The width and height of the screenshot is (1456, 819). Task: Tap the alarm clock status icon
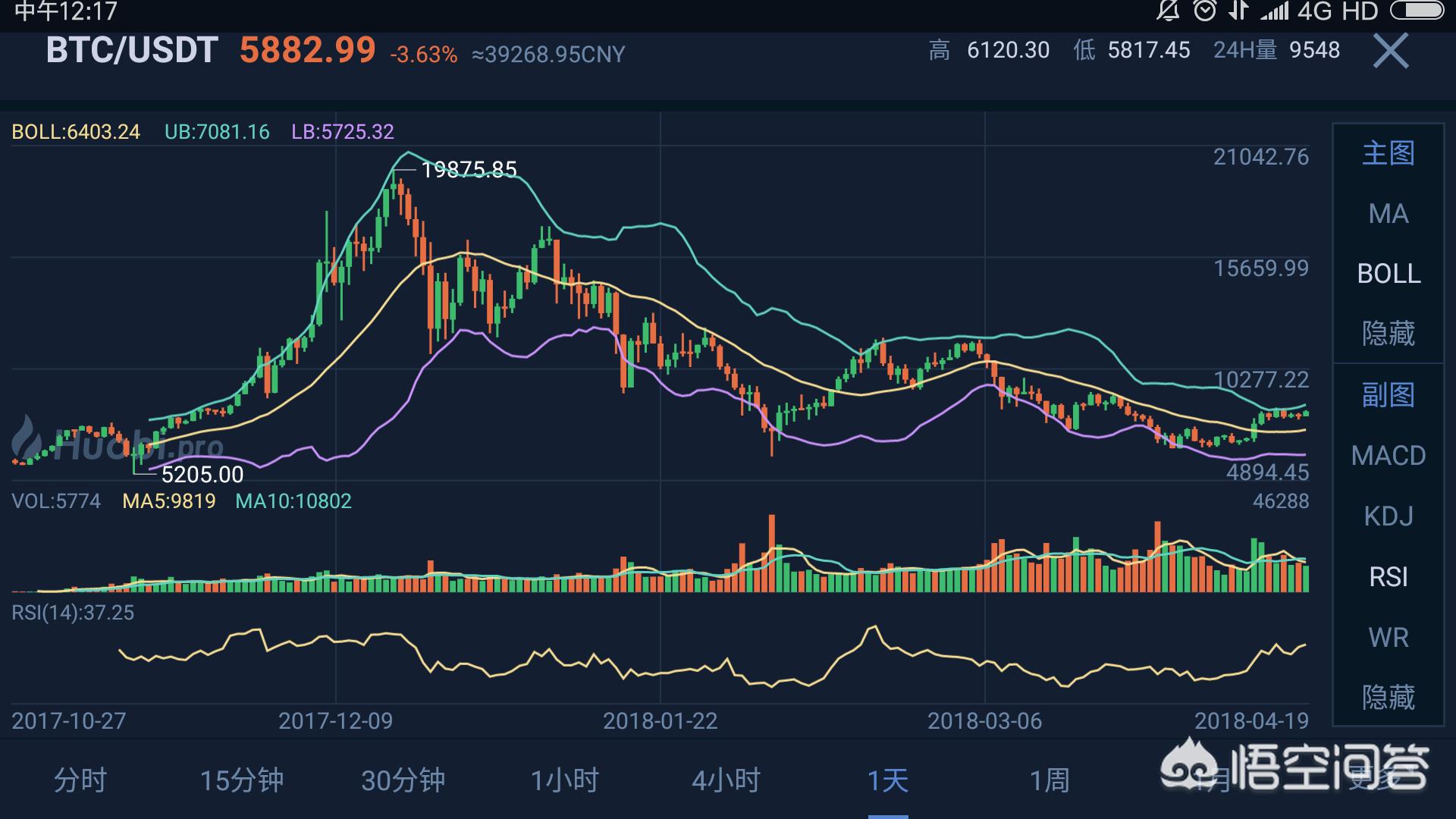tap(1204, 11)
